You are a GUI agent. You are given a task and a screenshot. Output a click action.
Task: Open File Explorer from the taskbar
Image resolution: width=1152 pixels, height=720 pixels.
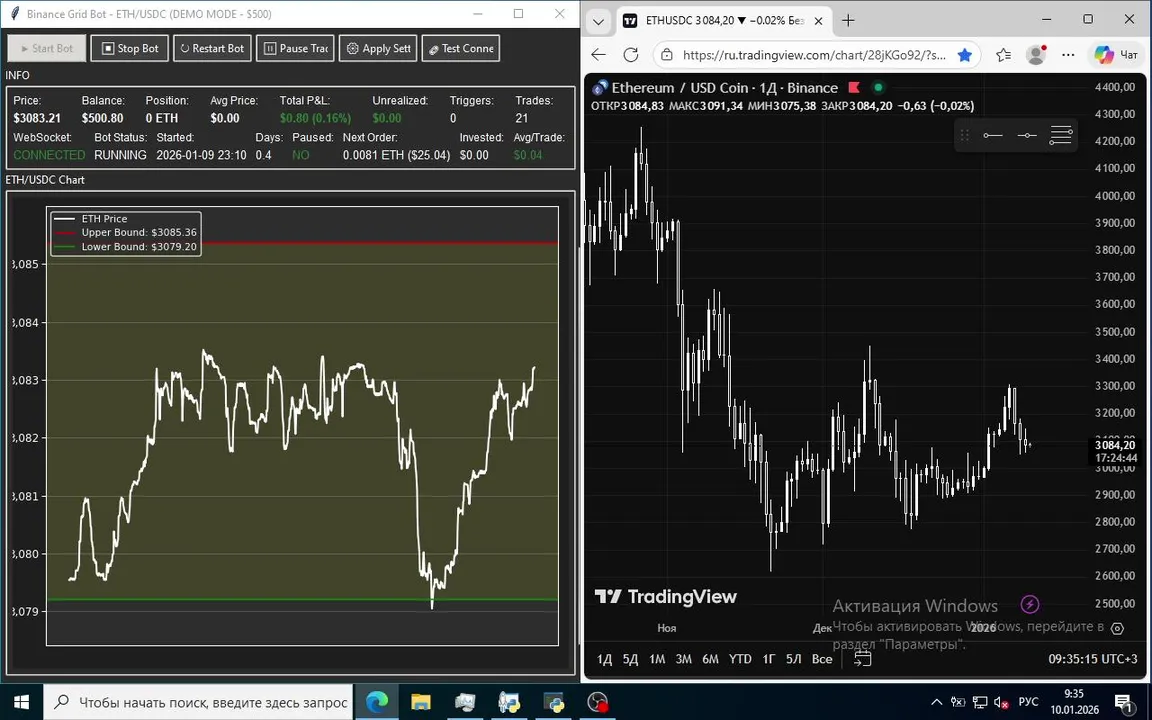[x=420, y=702]
